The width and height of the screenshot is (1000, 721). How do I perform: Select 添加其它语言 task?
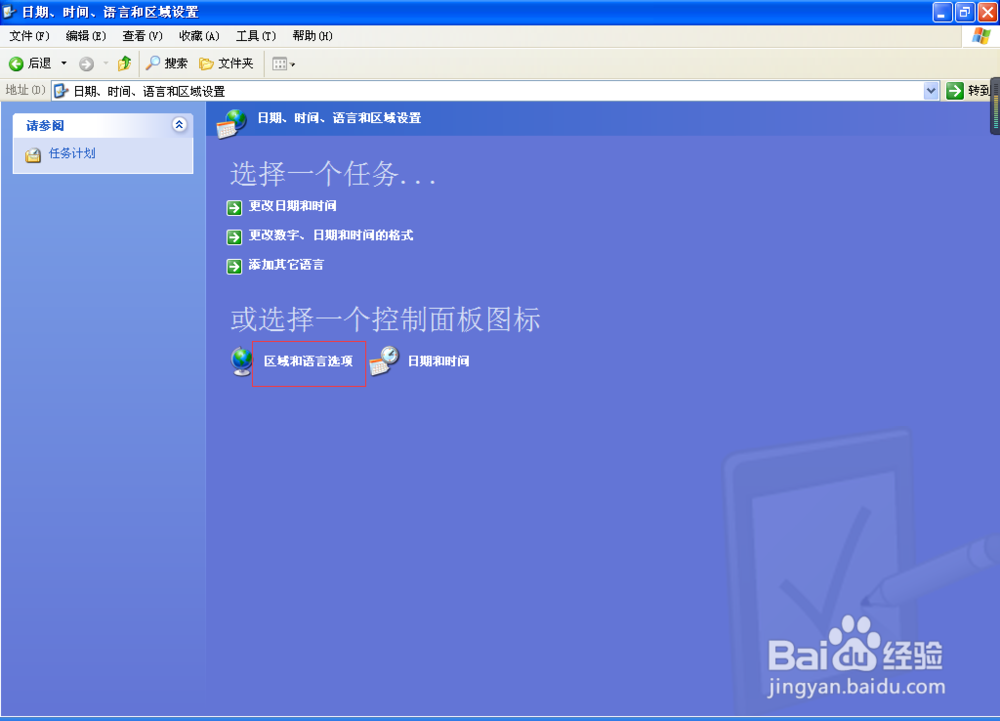pyautogui.click(x=286, y=265)
